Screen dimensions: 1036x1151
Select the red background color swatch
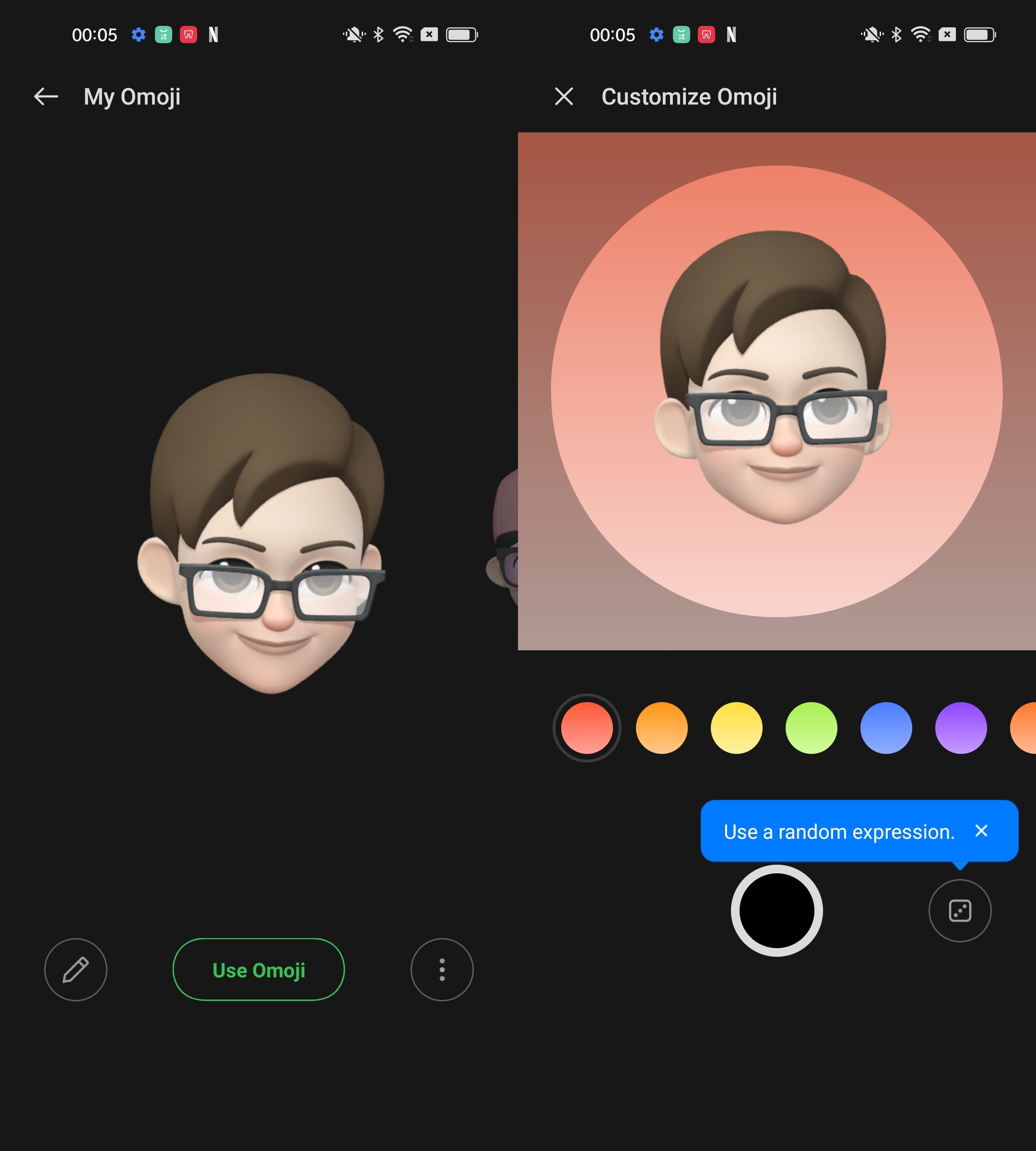point(587,728)
